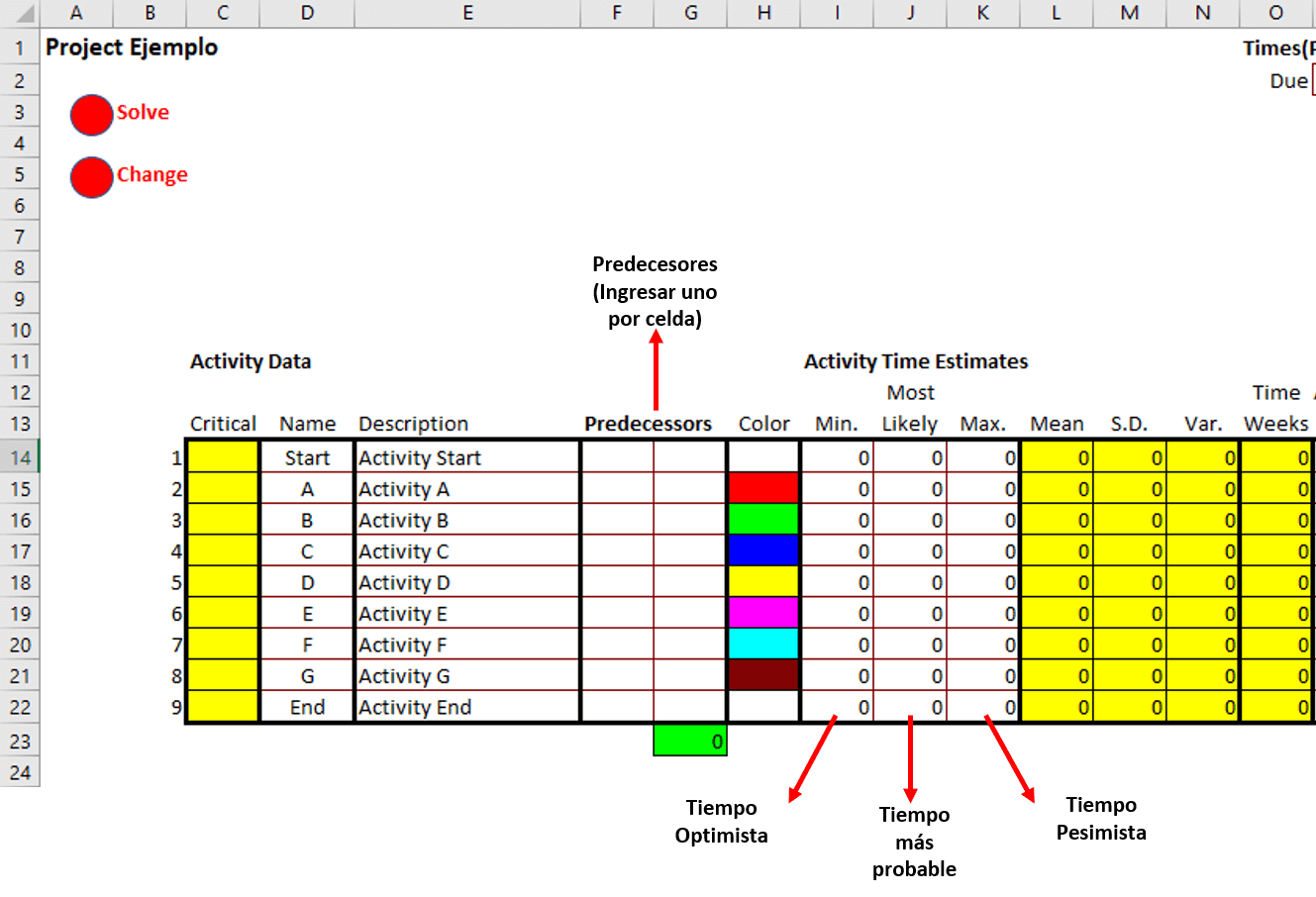Click Most Likely value cell for Activity C
Image resolution: width=1316 pixels, height=897 pixels.
point(910,550)
